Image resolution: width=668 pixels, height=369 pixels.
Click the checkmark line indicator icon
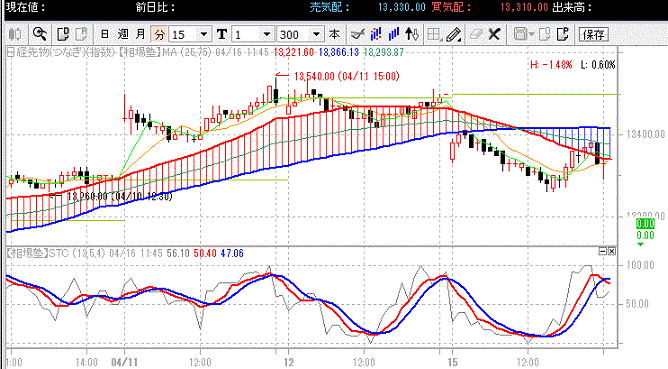click(357, 34)
